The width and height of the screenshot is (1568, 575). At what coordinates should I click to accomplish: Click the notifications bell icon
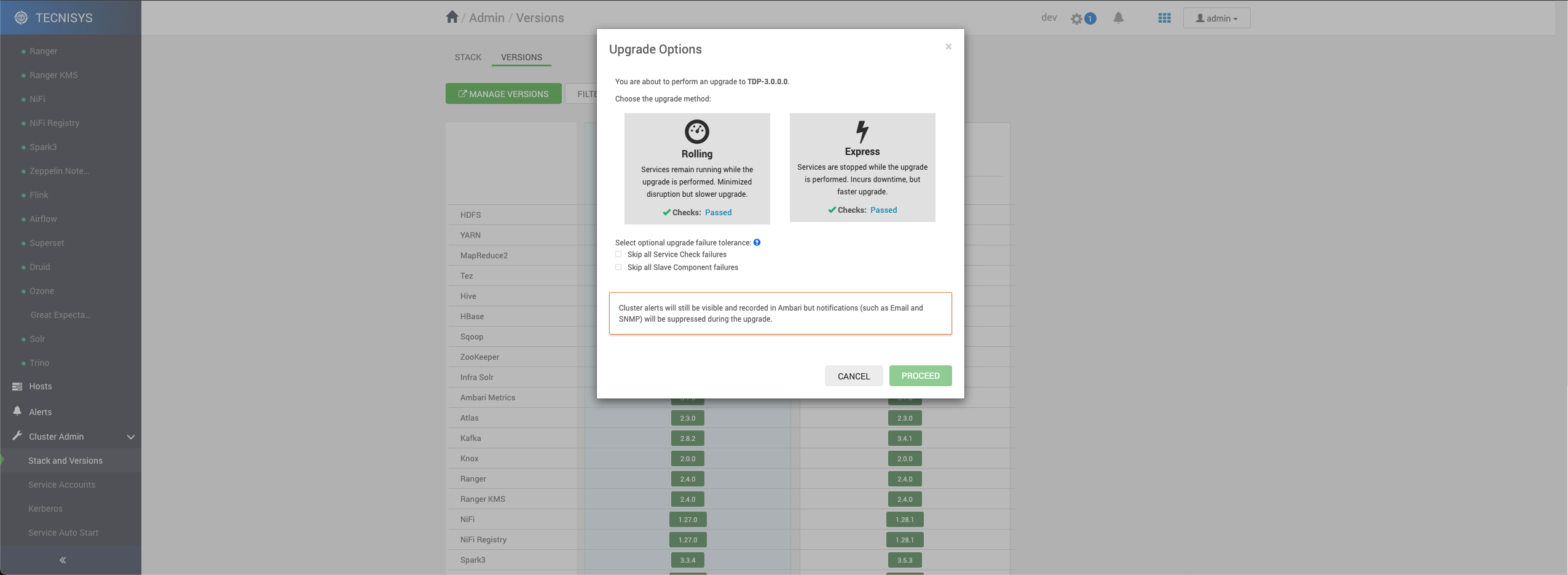pyautogui.click(x=1118, y=18)
